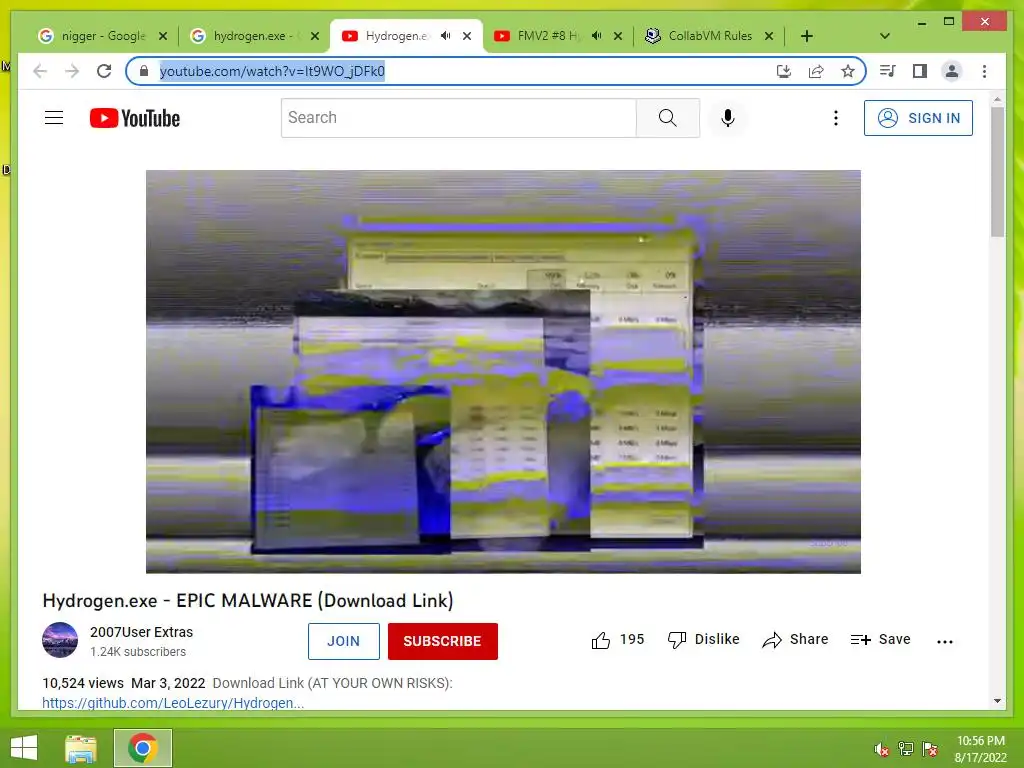Image resolution: width=1024 pixels, height=768 pixels.
Task: Click the YouTube logo
Action: pyautogui.click(x=135, y=118)
